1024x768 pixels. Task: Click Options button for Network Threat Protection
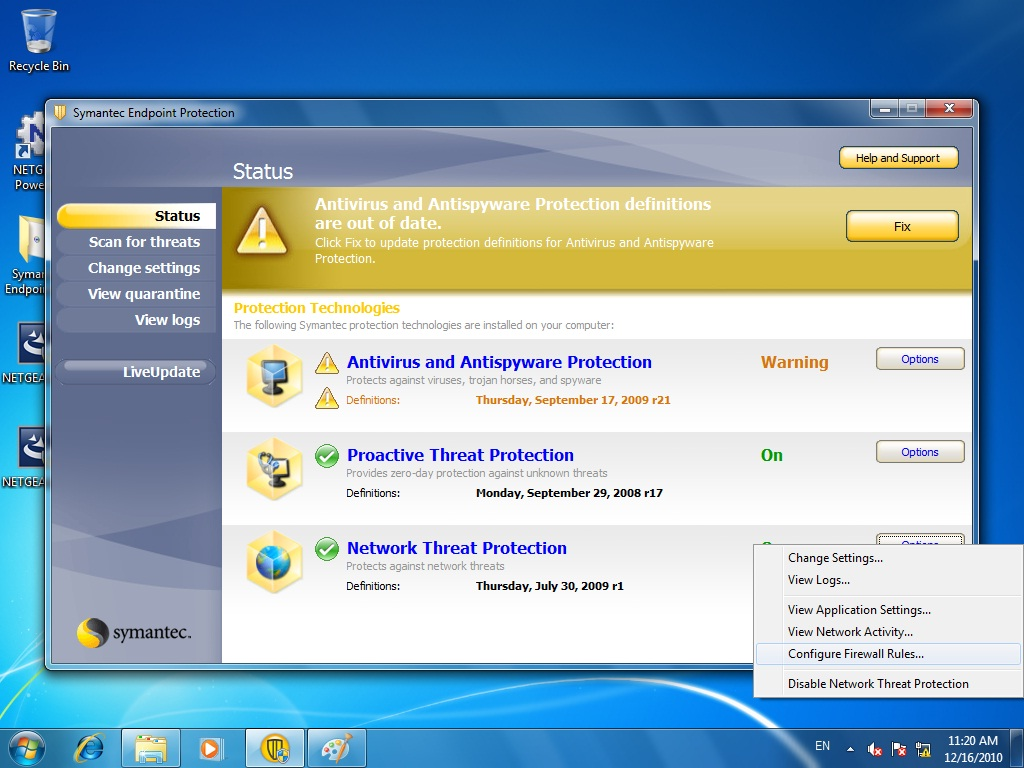tap(920, 539)
